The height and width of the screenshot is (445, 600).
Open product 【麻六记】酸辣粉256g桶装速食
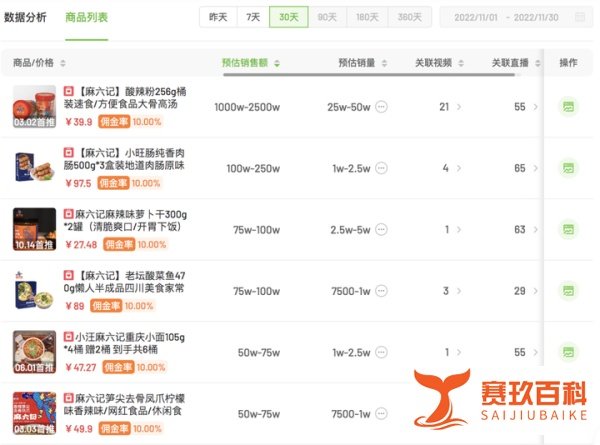125,98
